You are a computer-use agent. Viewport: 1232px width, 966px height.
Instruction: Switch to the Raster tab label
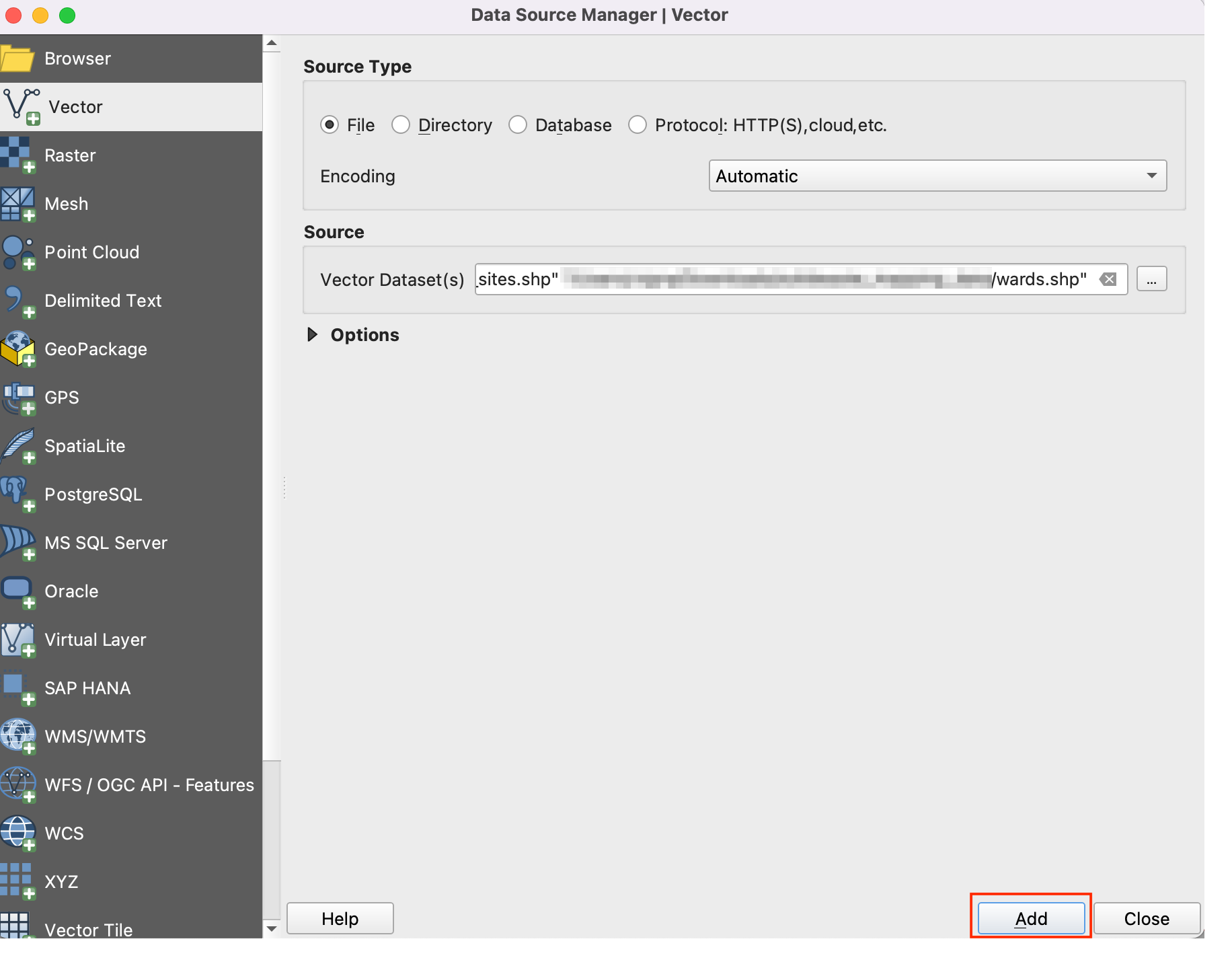tap(70, 155)
